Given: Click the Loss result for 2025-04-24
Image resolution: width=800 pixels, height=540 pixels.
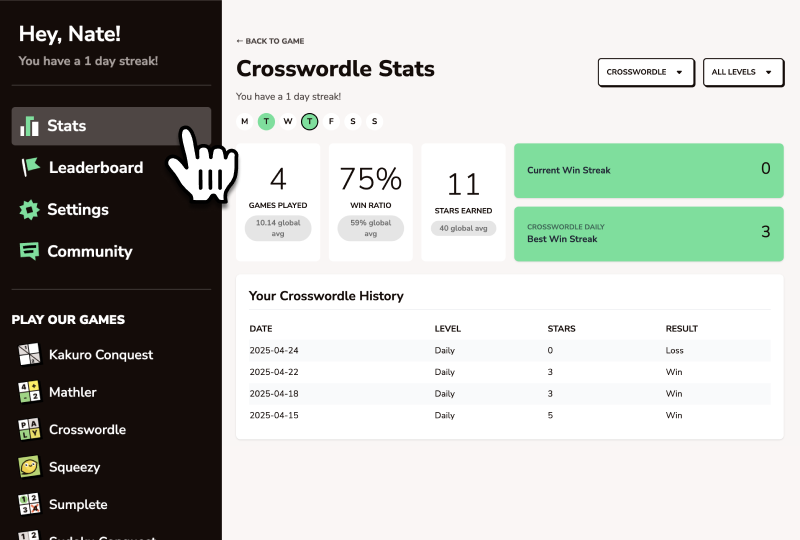Looking at the screenshot, I should 674,350.
